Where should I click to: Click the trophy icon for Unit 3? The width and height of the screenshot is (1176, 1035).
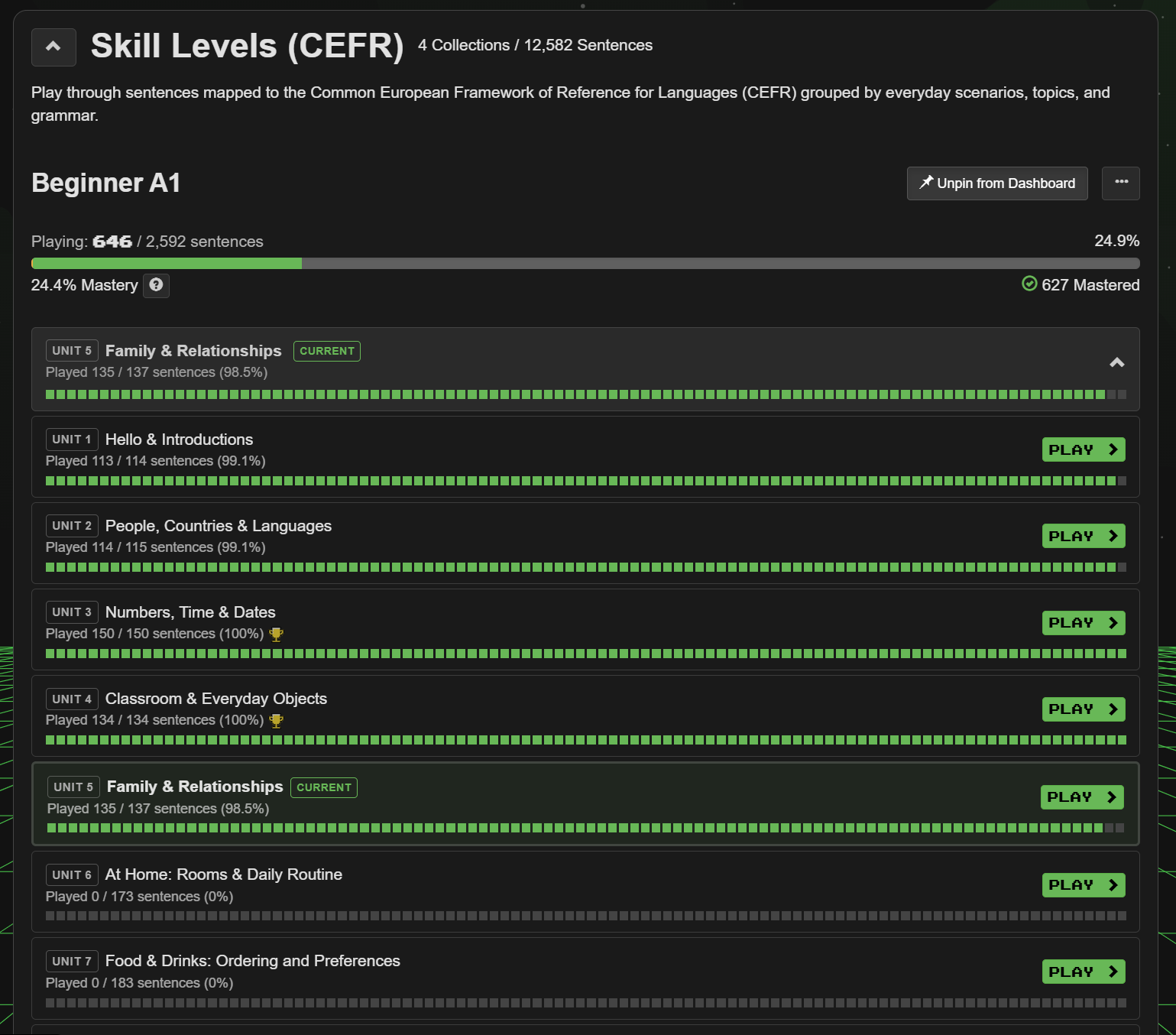tap(277, 634)
